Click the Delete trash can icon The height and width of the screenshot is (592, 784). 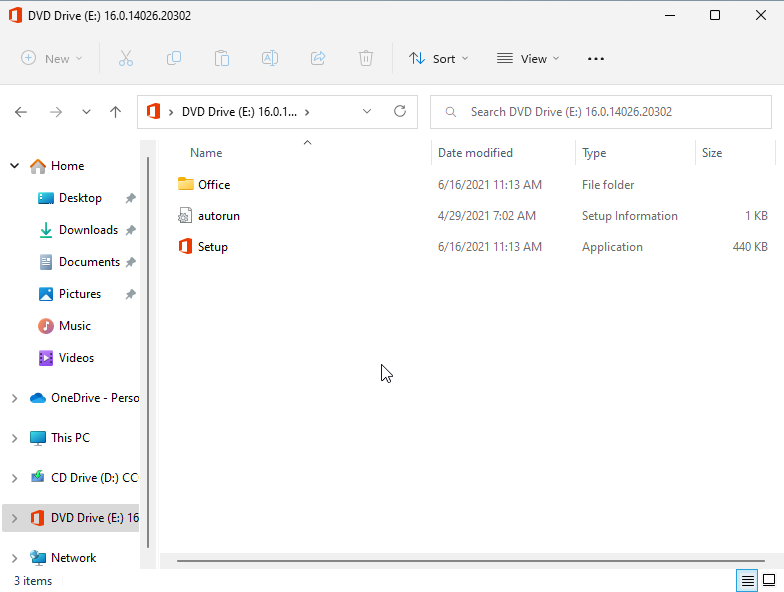tap(366, 59)
